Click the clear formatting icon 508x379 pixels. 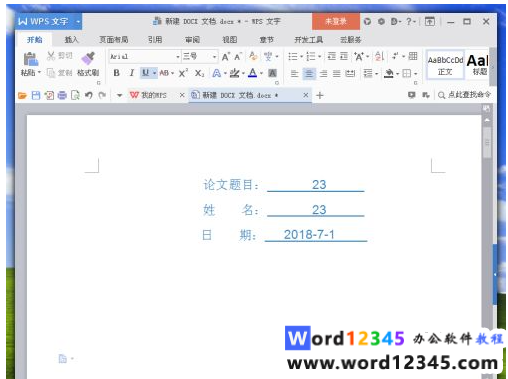point(253,56)
